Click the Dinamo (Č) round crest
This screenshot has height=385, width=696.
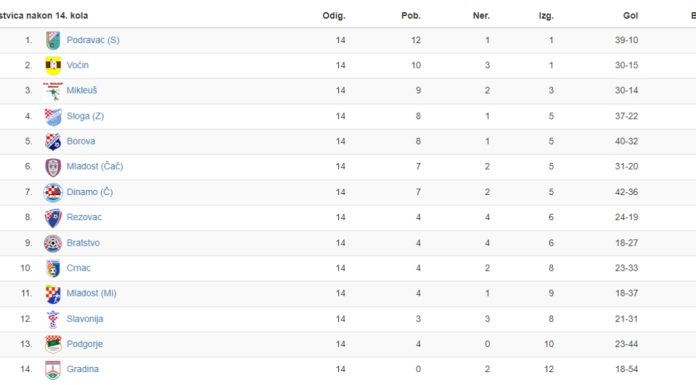[53, 192]
